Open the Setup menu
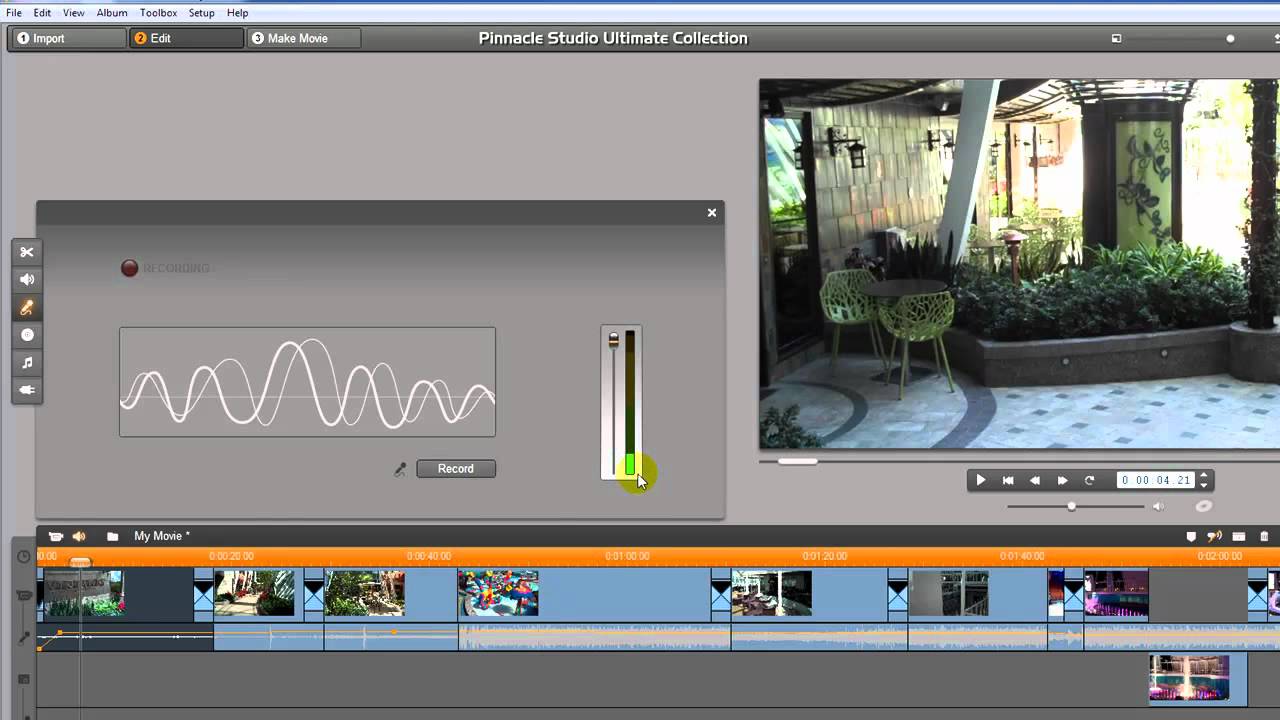This screenshot has width=1280, height=720. (202, 13)
